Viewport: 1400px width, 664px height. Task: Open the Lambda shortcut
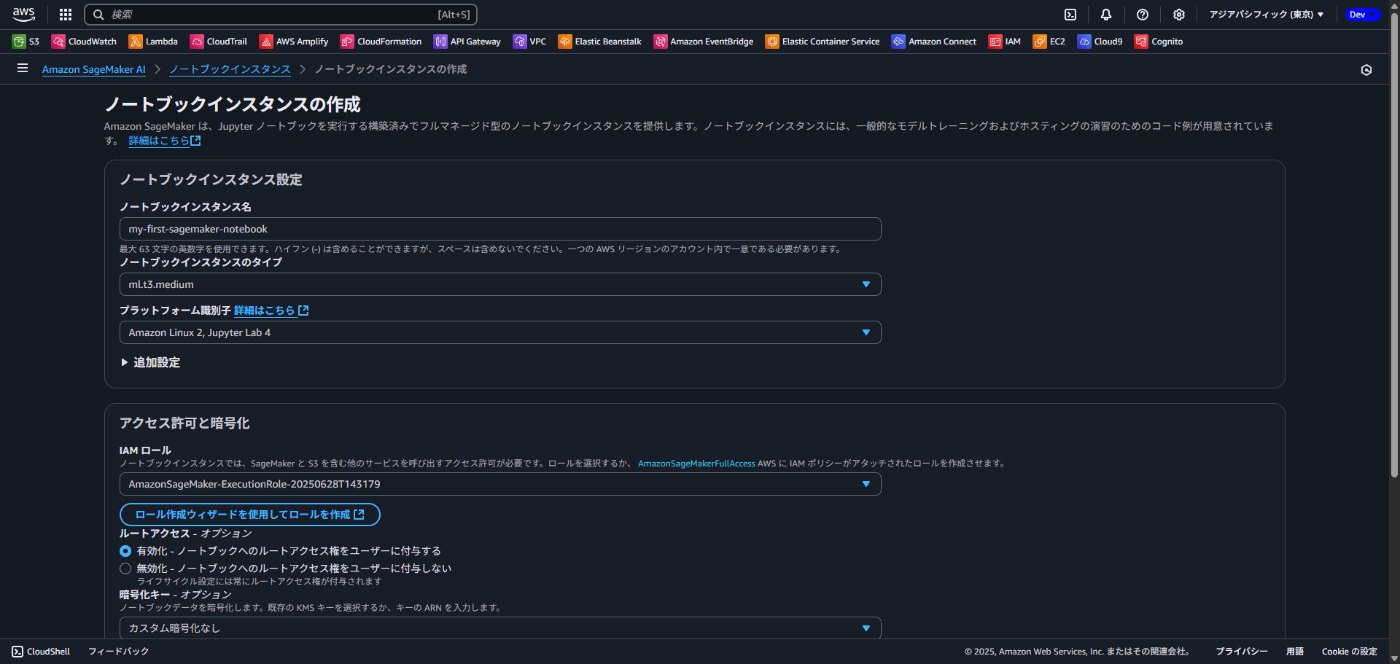point(153,42)
